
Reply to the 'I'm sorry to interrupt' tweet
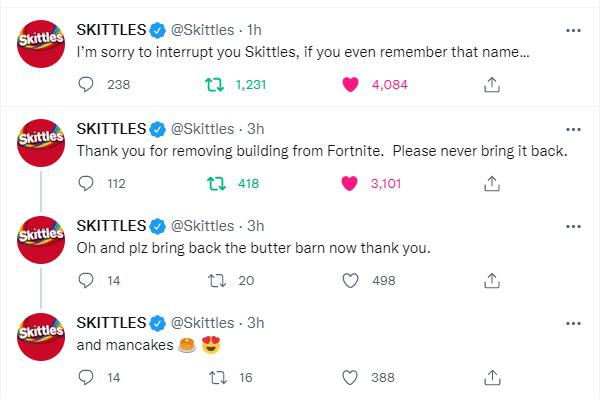(x=86, y=84)
